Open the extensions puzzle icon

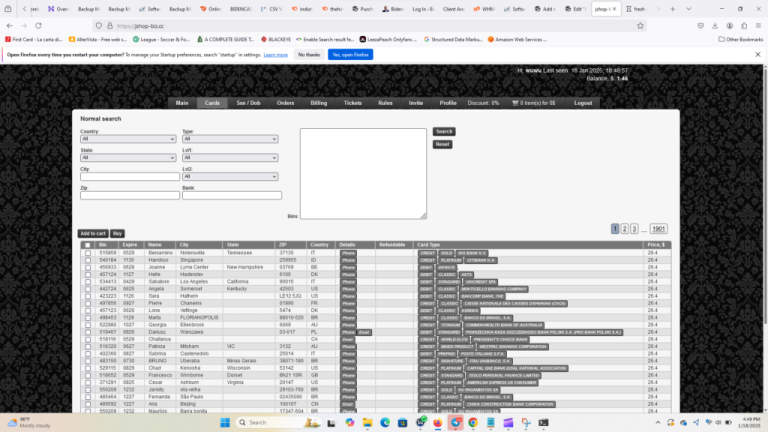point(744,26)
